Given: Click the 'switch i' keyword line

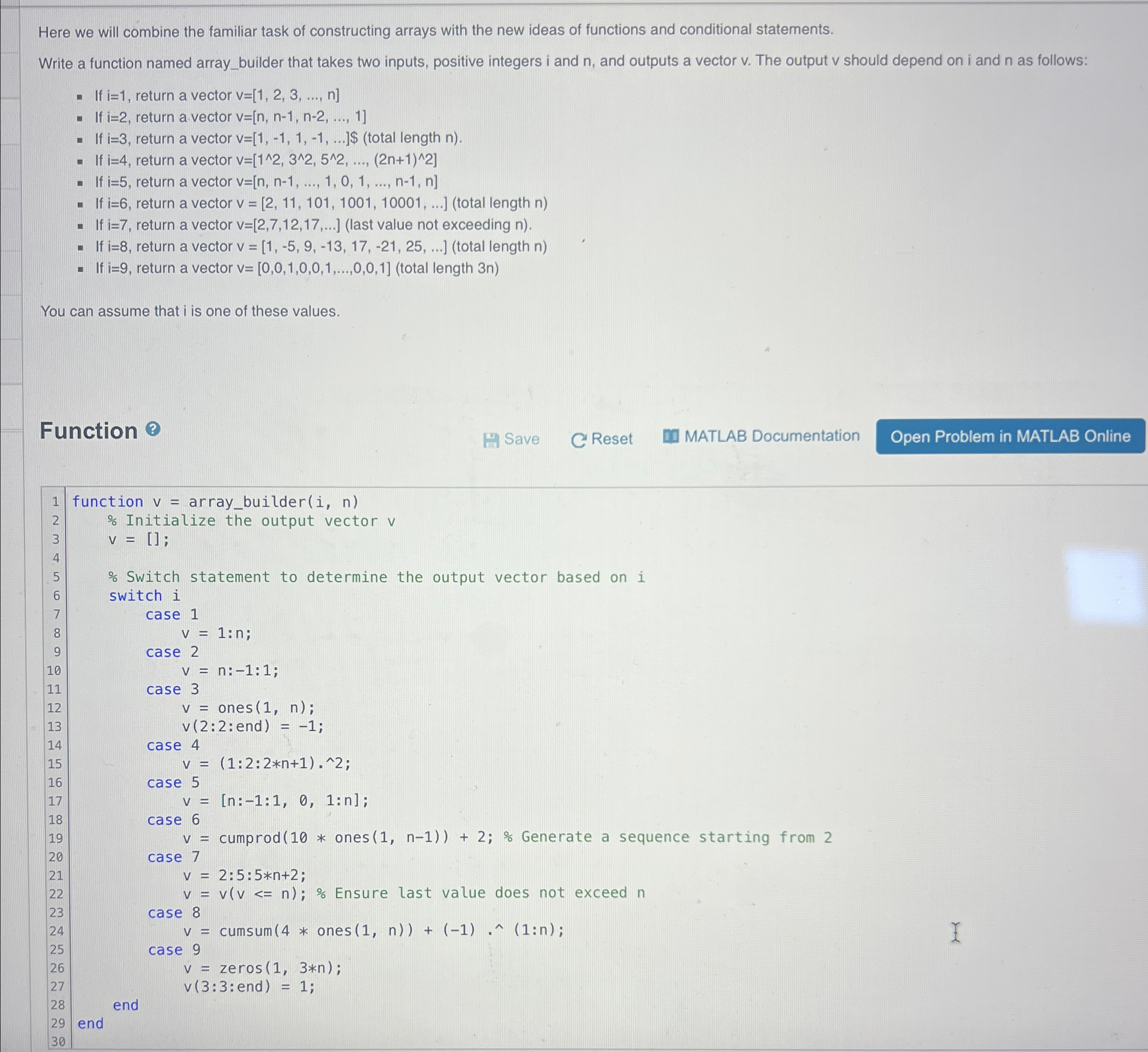Looking at the screenshot, I should [x=144, y=596].
